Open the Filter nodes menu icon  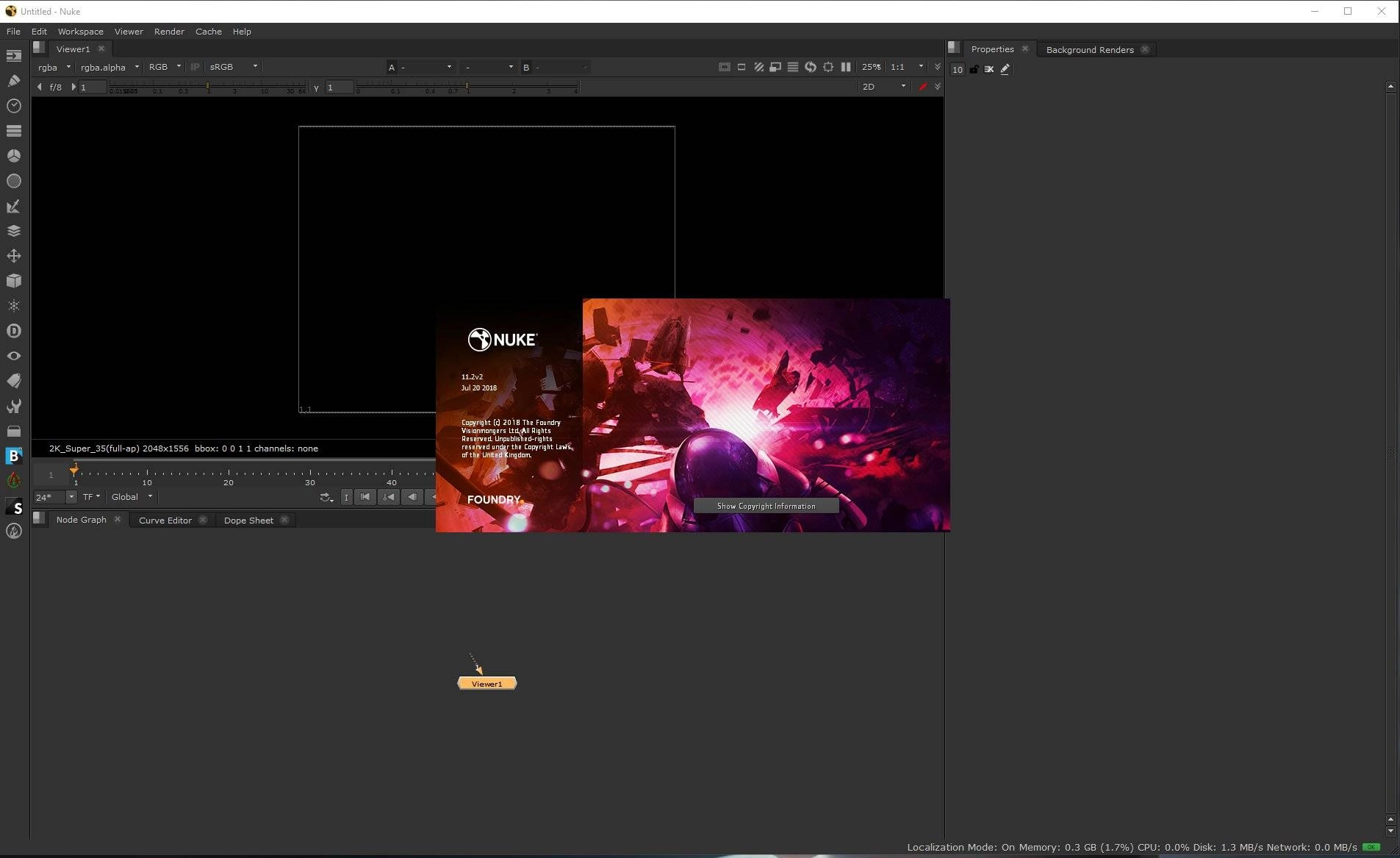(x=14, y=181)
